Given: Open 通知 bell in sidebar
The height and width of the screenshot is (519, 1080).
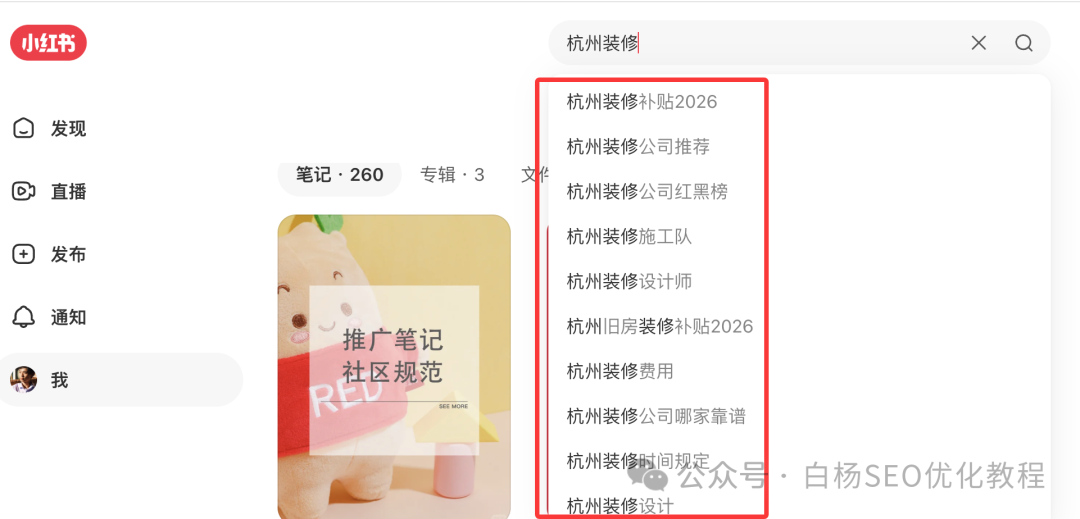Looking at the screenshot, I should pyautogui.click(x=50, y=317).
